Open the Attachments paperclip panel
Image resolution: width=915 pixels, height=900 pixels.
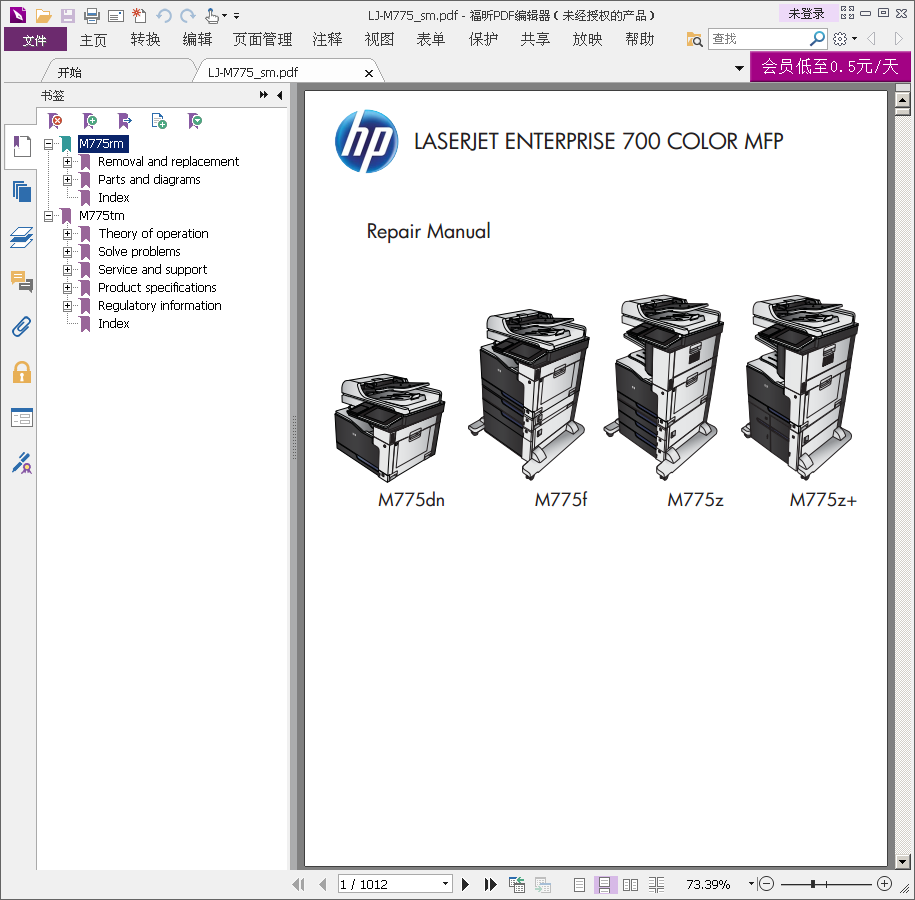[x=22, y=327]
